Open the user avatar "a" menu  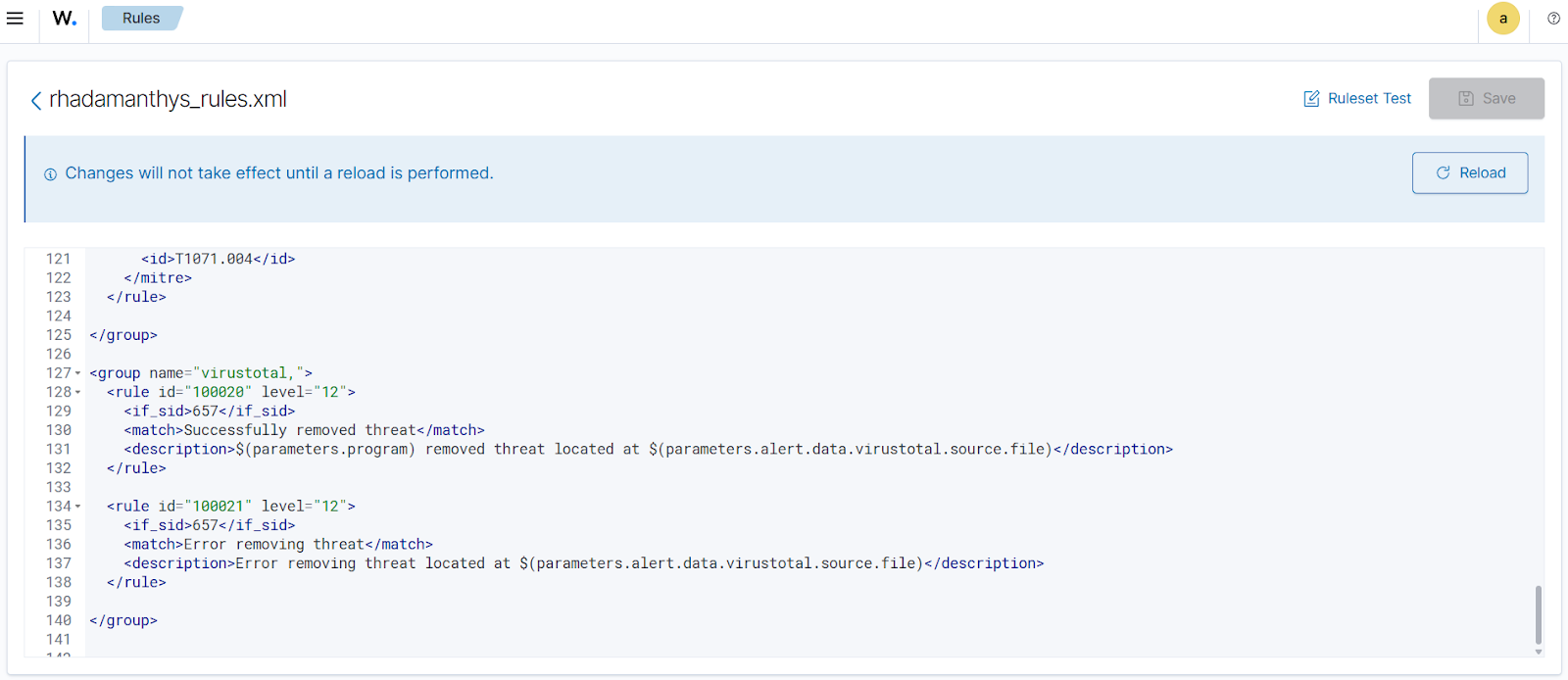pyautogui.click(x=1502, y=19)
